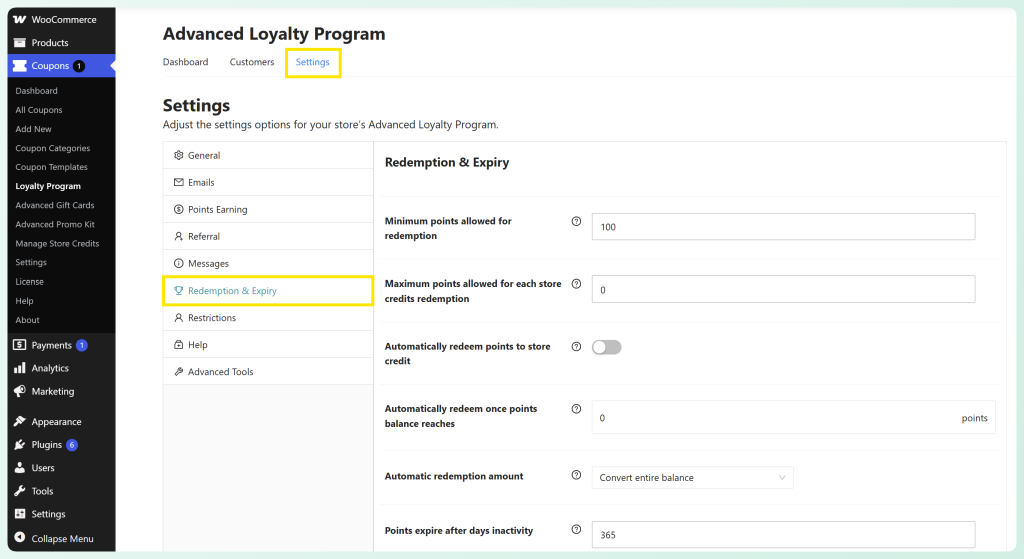This screenshot has width=1024, height=559.
Task: Open help tooltip for Points expire after days
Action: point(576,530)
